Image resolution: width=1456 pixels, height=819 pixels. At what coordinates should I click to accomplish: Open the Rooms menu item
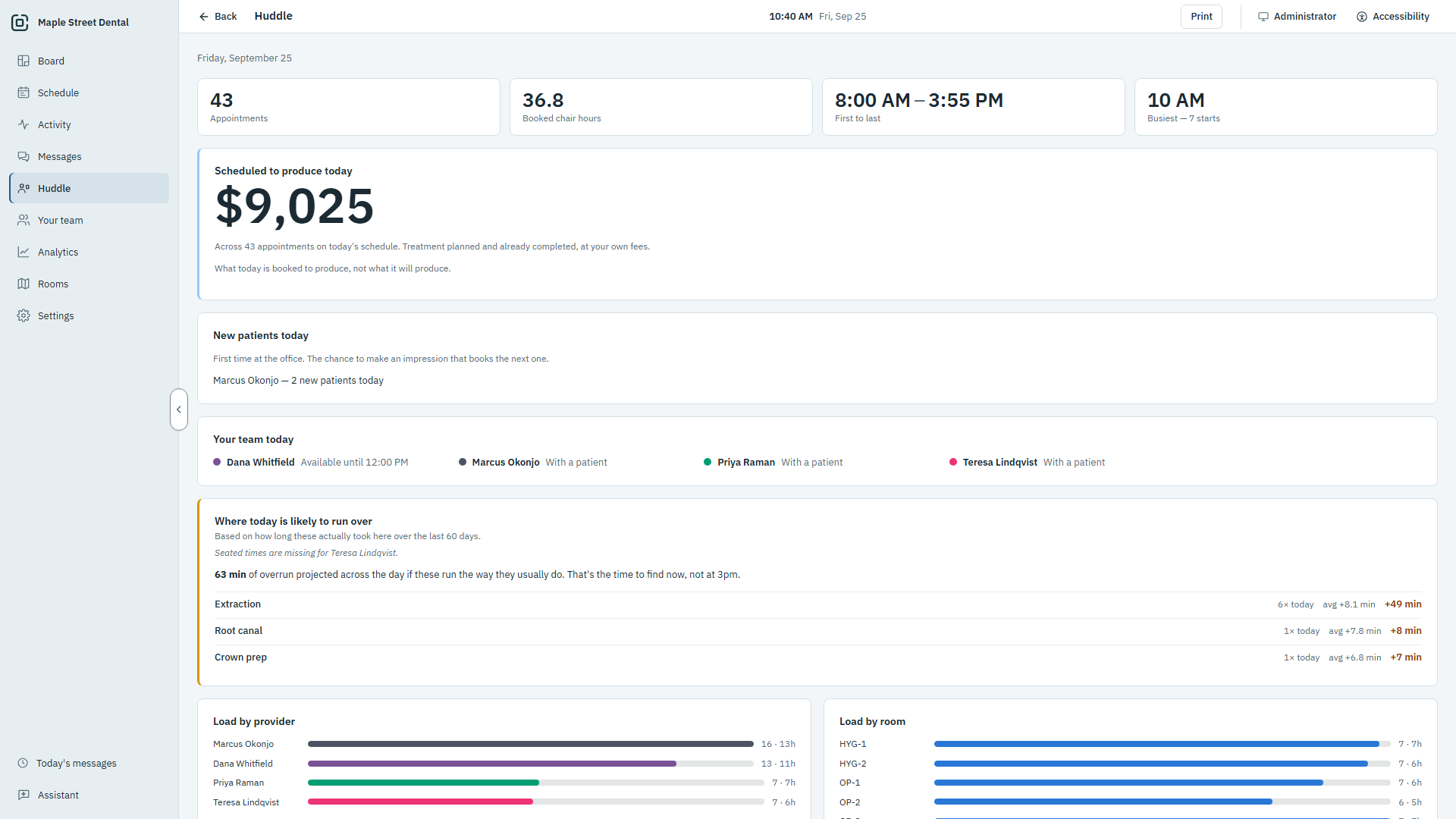point(89,284)
